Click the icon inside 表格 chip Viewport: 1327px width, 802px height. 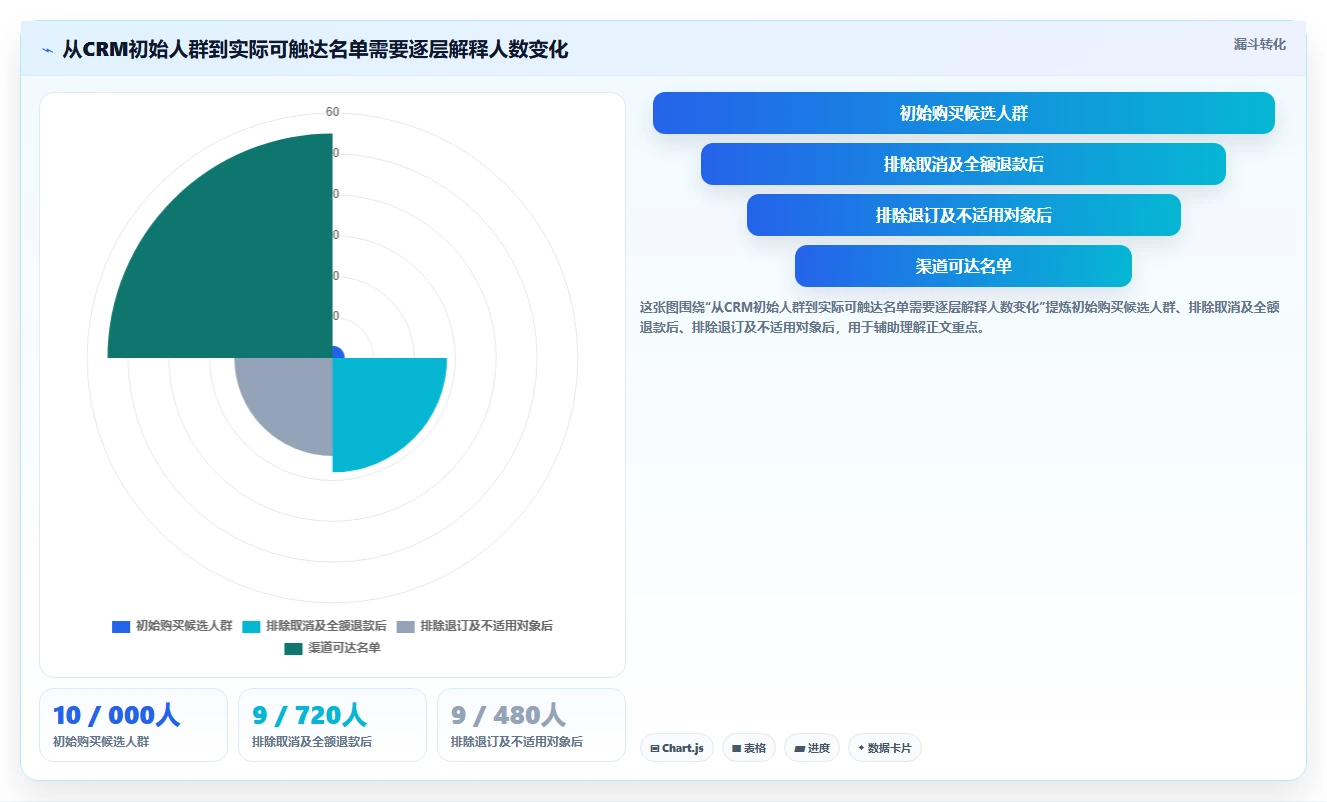737,748
